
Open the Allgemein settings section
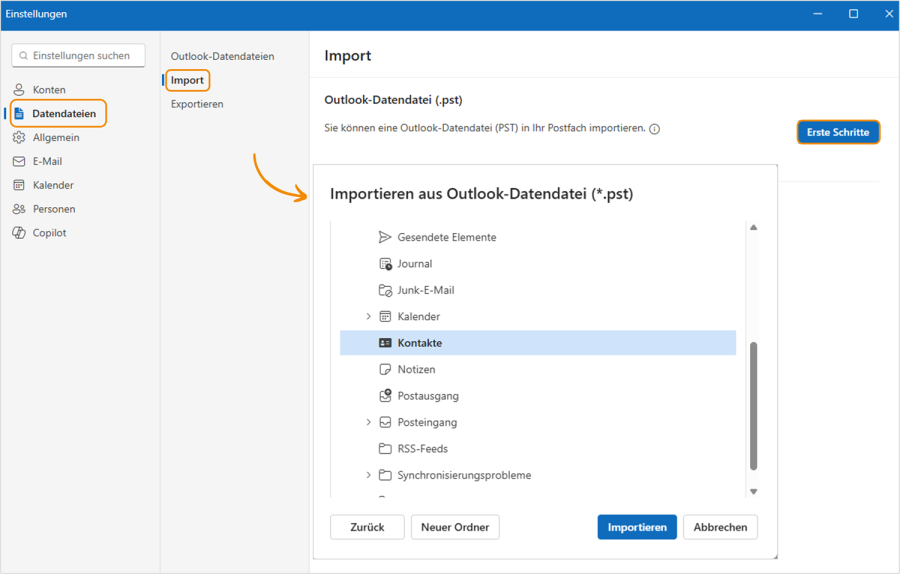[x=56, y=137]
